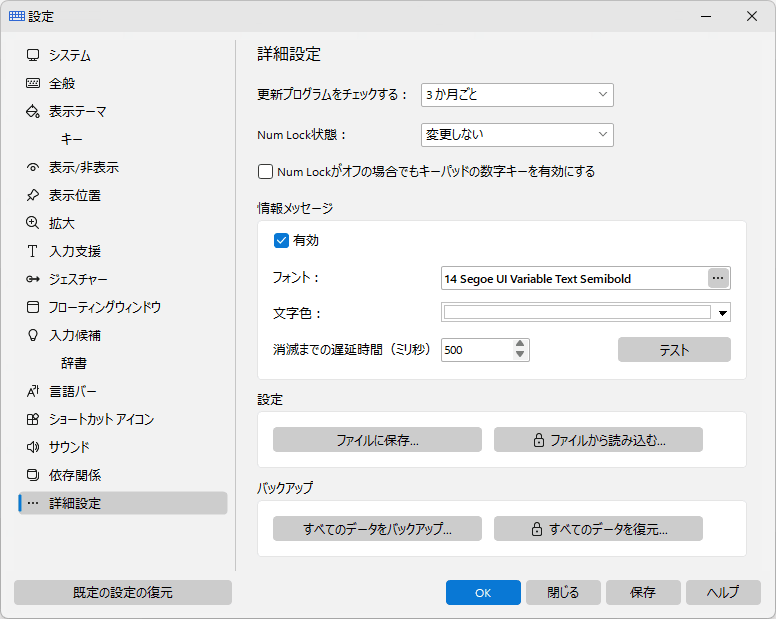Minimize the 設定 window
Viewport: 776px width, 619px height.
706,16
